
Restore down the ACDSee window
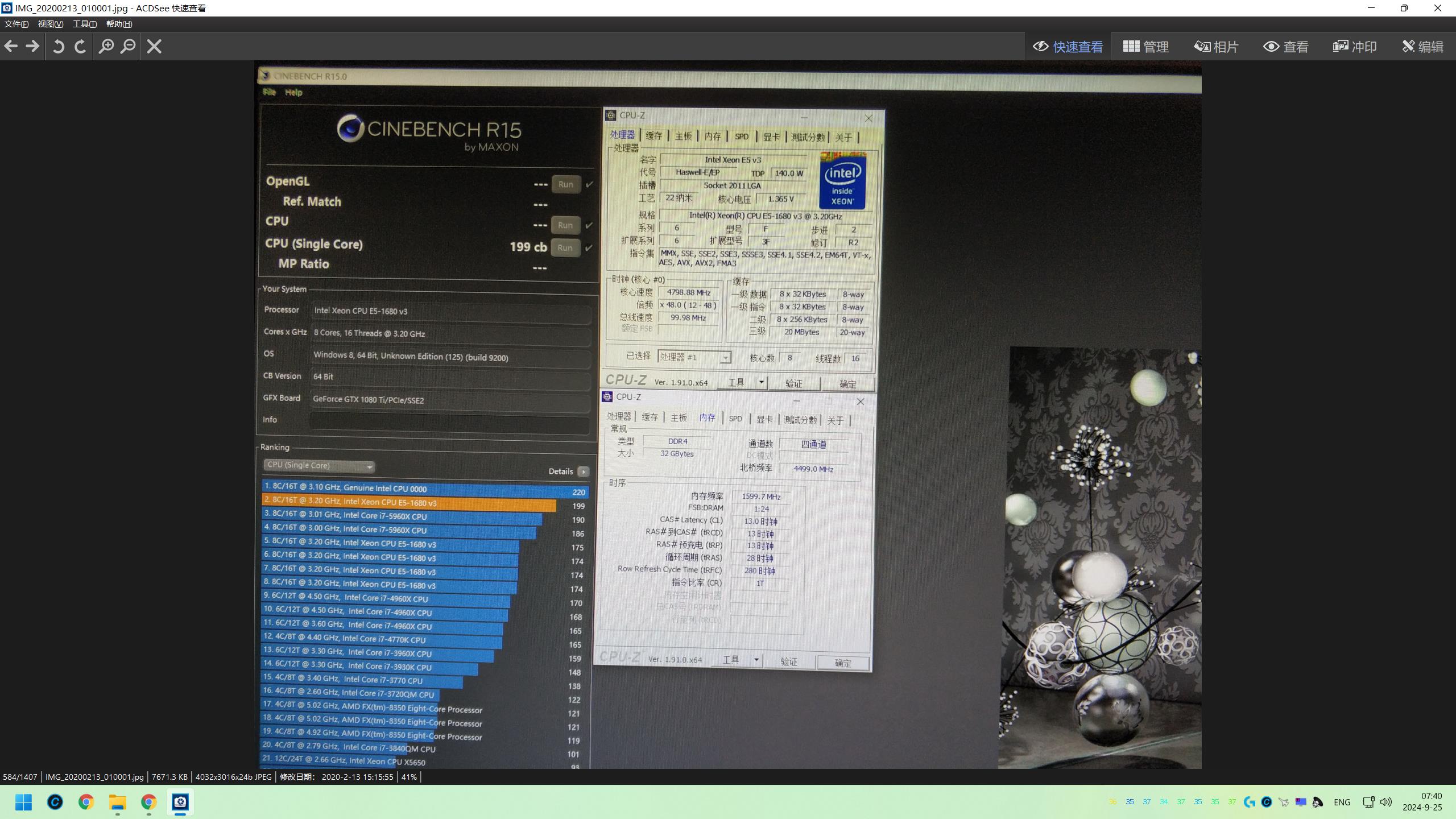[1404, 8]
